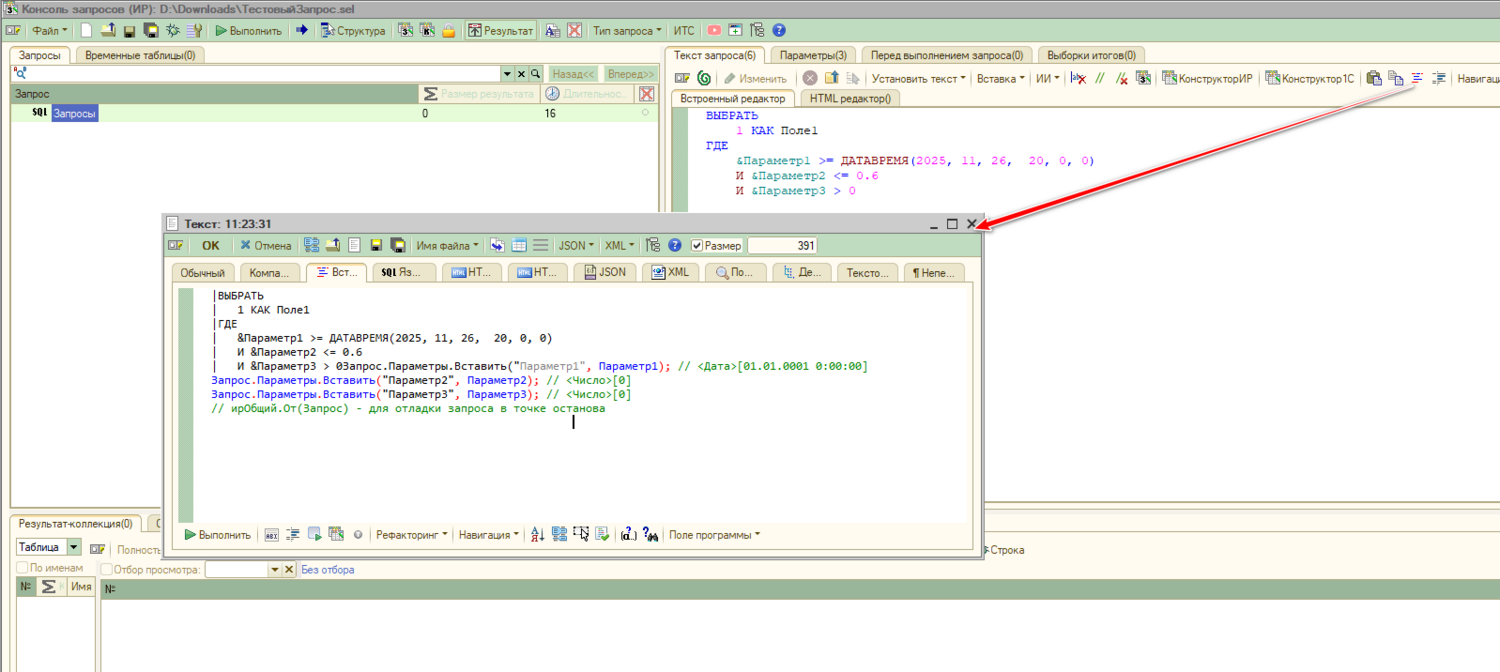Viewport: 1500px width, 672px height.
Task: Open the КонструкторИР query builder
Action: click(1207, 78)
